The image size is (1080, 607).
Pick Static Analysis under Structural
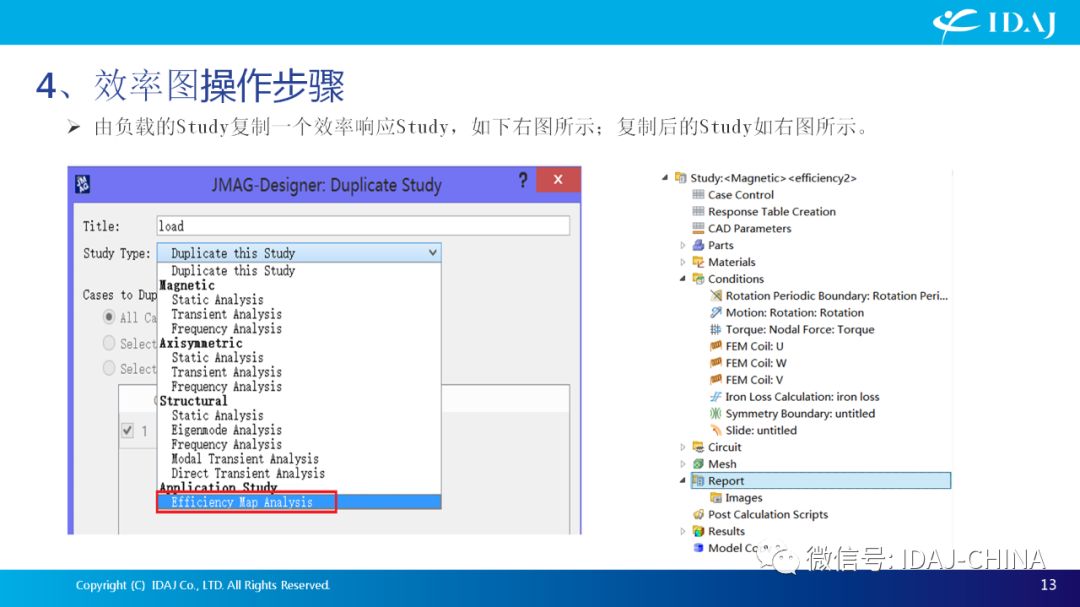[299, 415]
